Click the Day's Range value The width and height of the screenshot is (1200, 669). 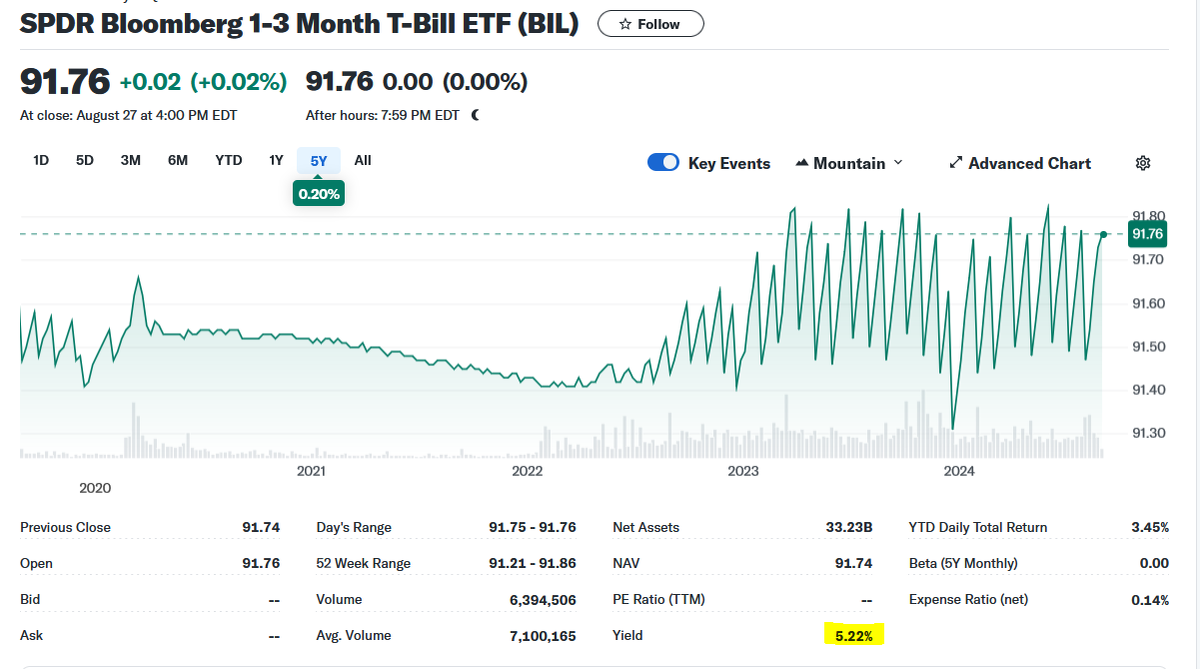pyautogui.click(x=532, y=527)
